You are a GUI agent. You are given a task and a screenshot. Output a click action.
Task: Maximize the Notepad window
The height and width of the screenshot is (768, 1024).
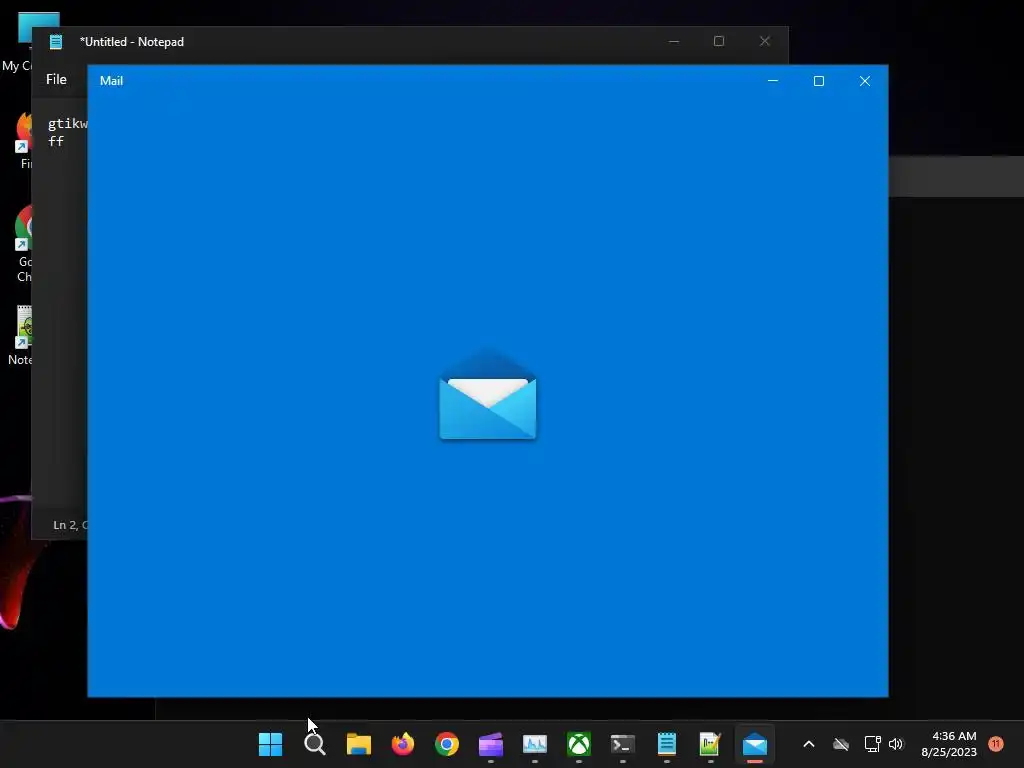[x=719, y=41]
